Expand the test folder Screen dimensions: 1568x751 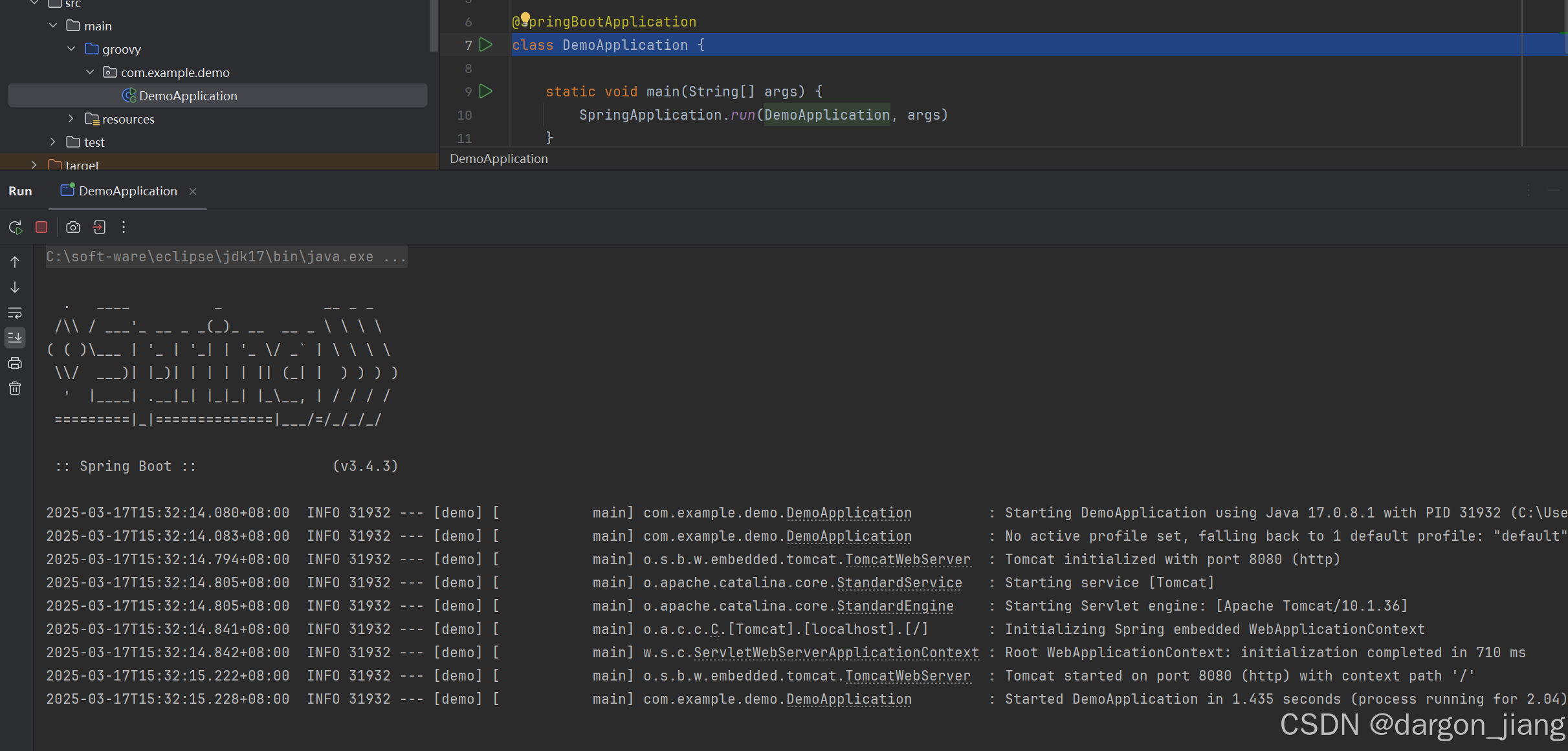coord(53,142)
